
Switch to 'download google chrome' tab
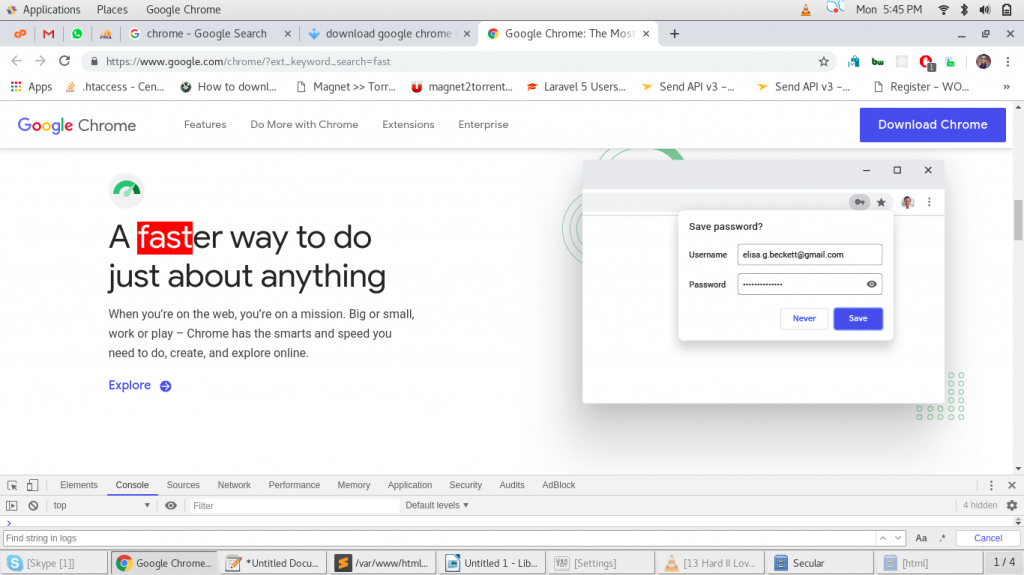click(388, 33)
